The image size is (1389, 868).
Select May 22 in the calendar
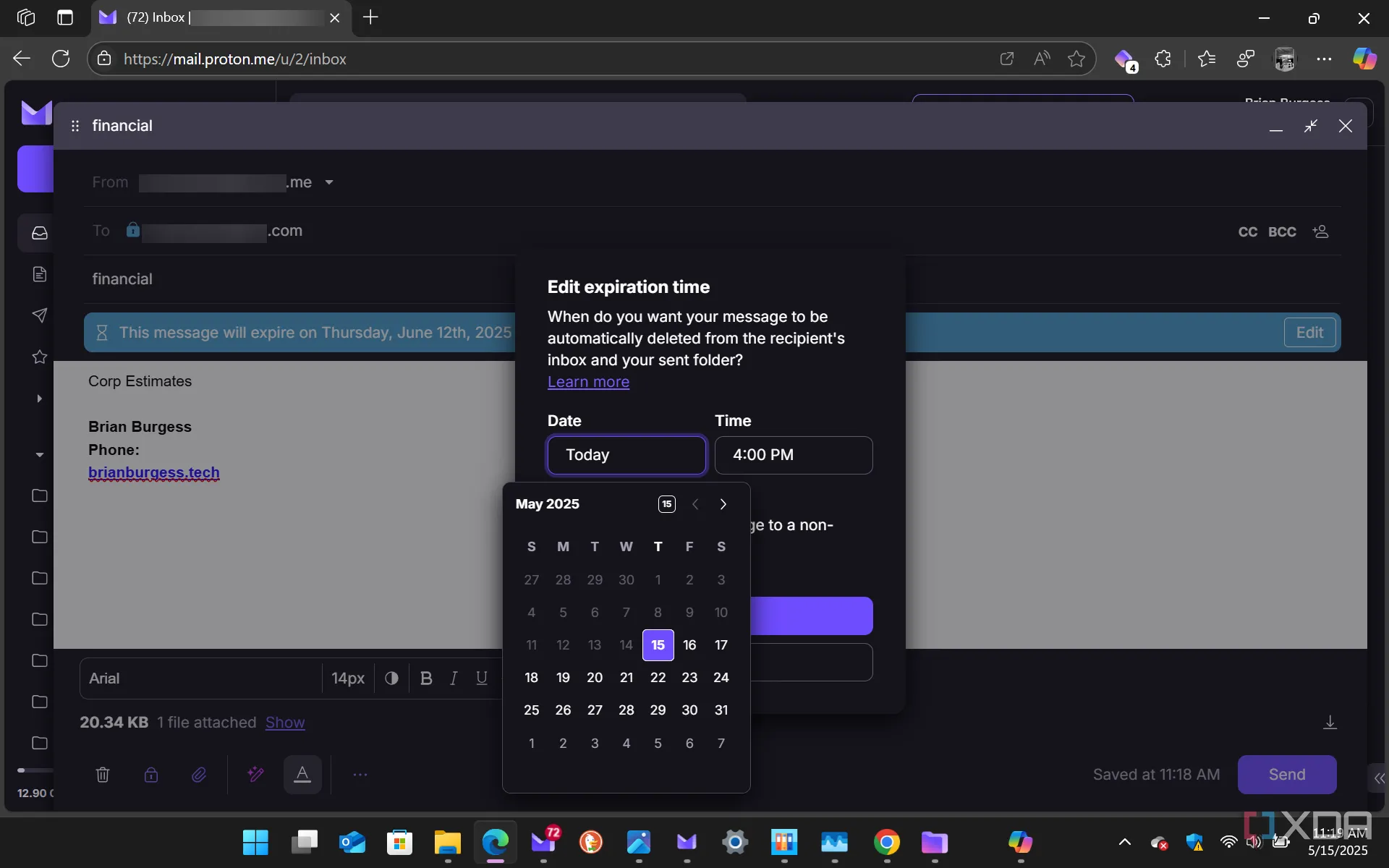[658, 678]
